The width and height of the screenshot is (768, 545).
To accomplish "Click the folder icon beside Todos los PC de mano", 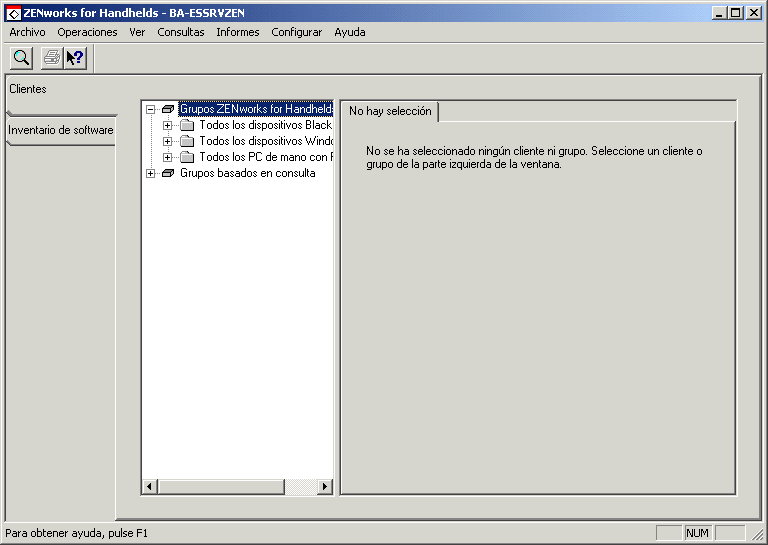I will click(187, 158).
